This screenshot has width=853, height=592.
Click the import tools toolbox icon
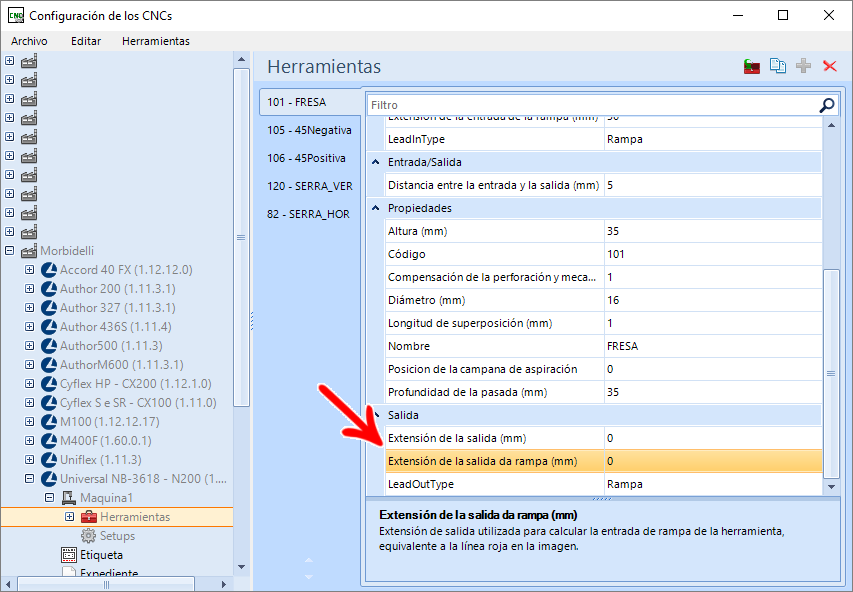pyautogui.click(x=752, y=66)
